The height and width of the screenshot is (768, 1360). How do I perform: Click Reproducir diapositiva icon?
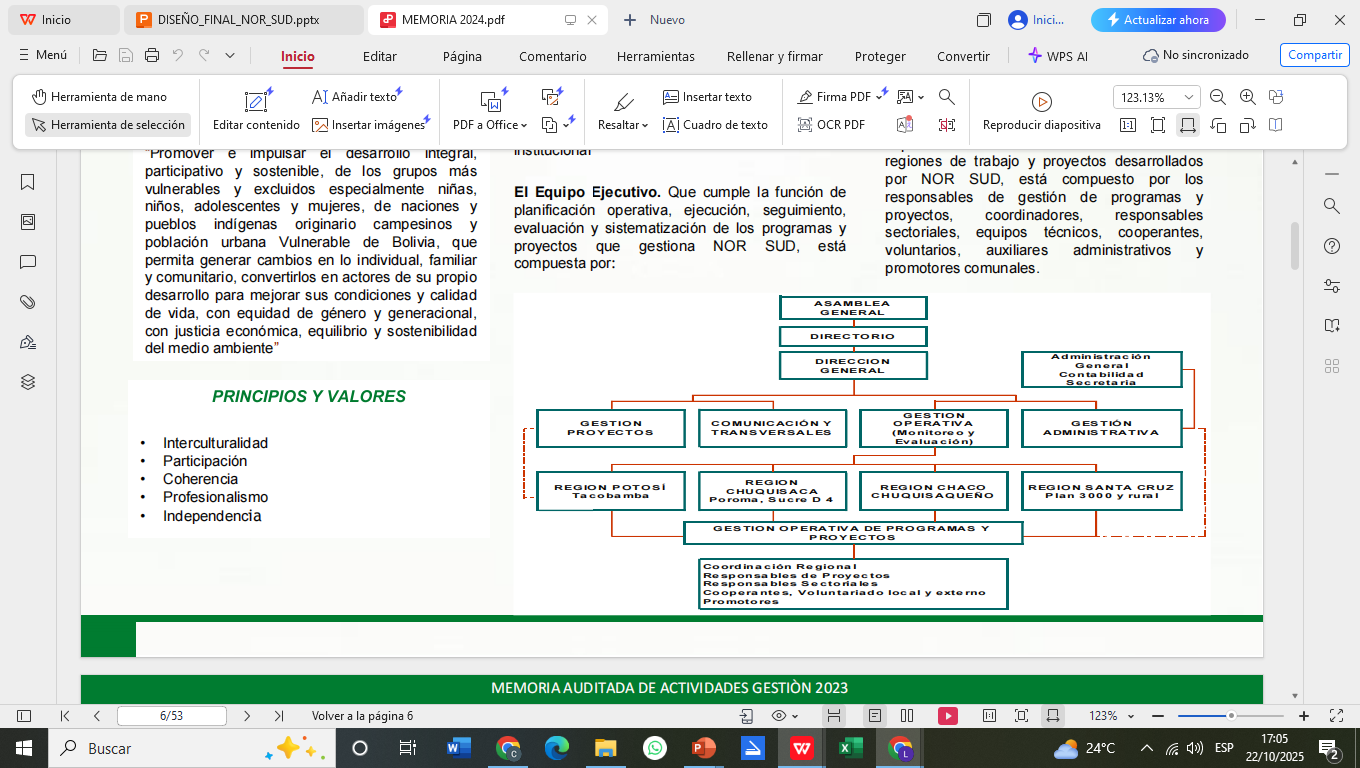tap(1041, 101)
